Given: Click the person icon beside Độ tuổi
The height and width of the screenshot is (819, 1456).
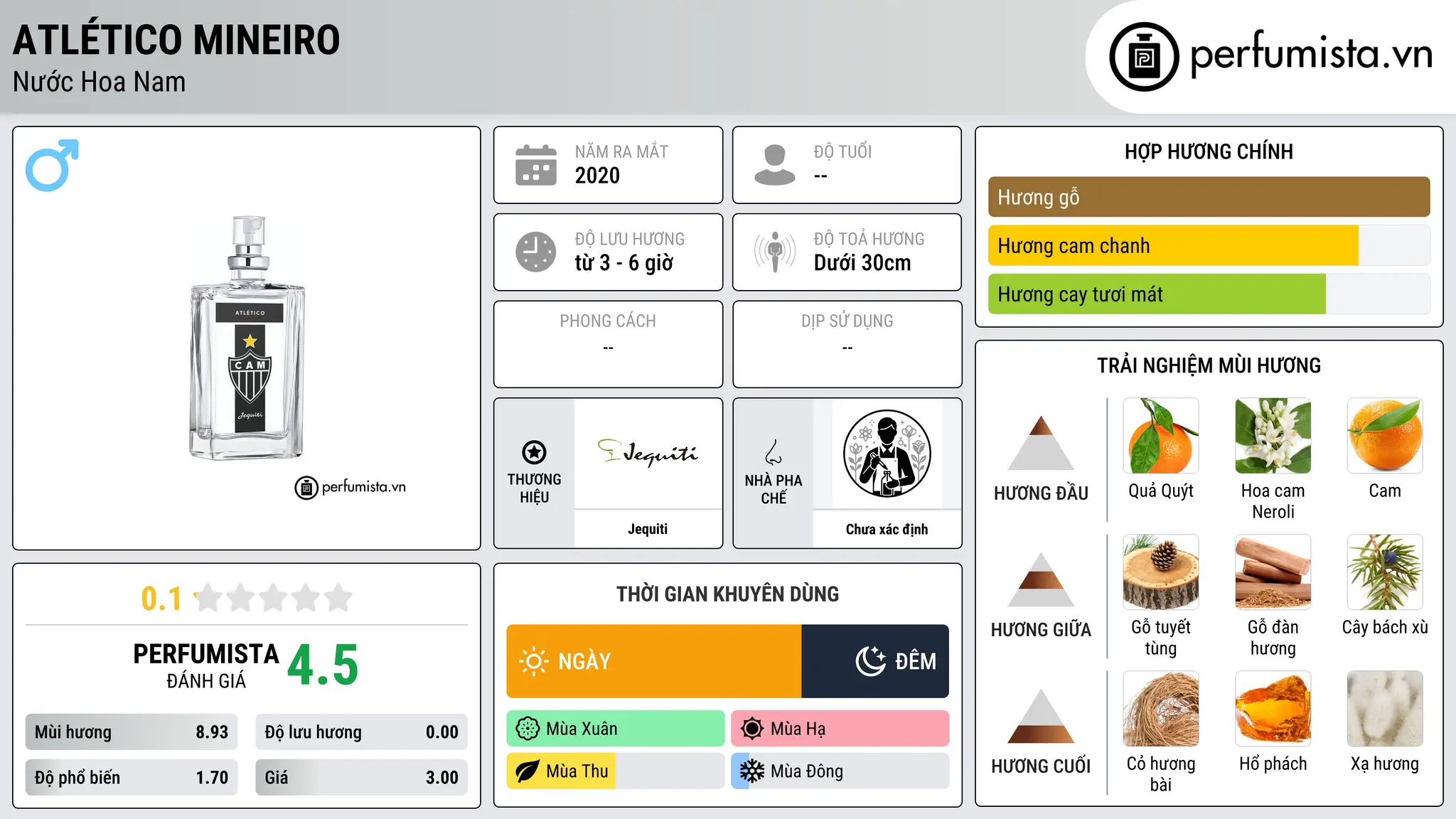Looking at the screenshot, I should tap(775, 165).
